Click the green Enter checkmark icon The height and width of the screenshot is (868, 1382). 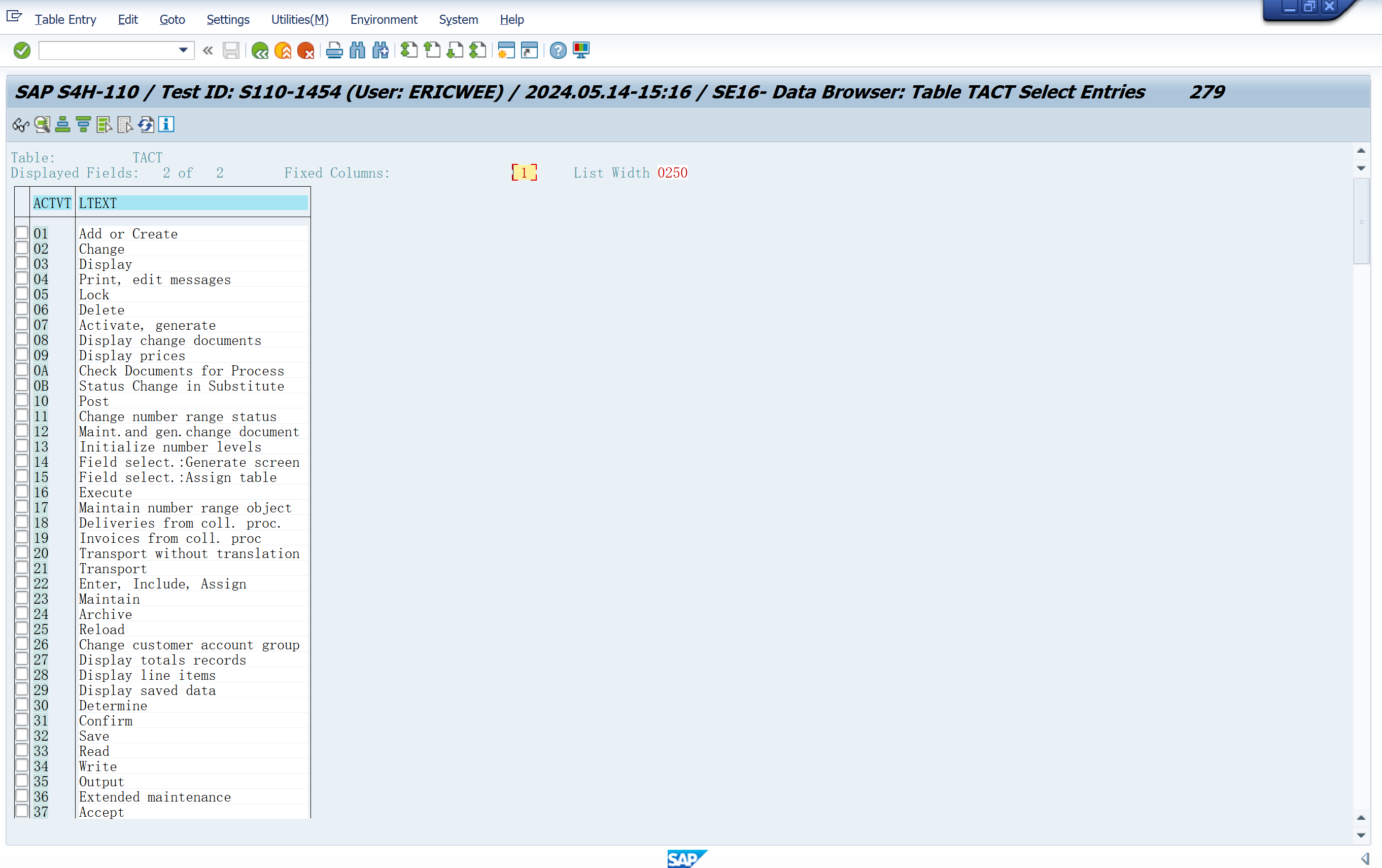pos(22,51)
